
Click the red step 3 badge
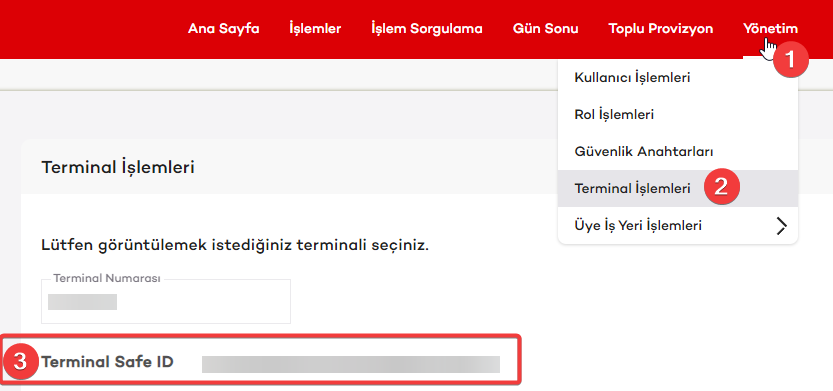coord(20,362)
